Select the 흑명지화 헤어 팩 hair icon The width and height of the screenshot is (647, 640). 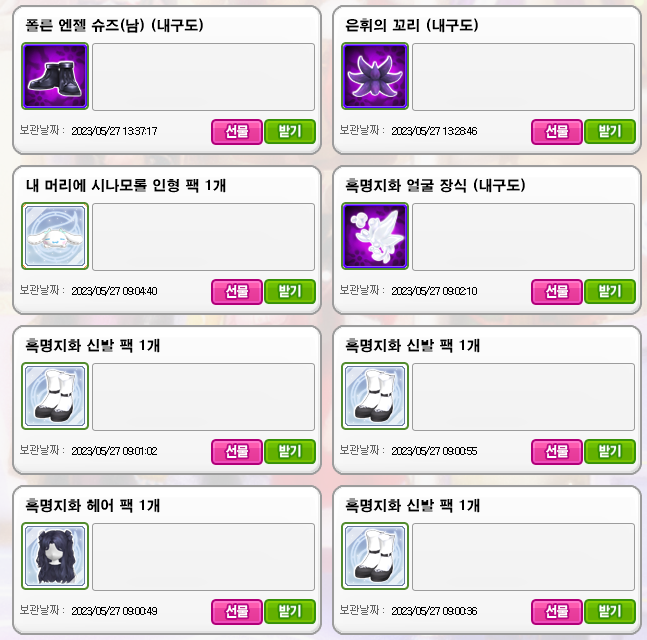point(55,556)
